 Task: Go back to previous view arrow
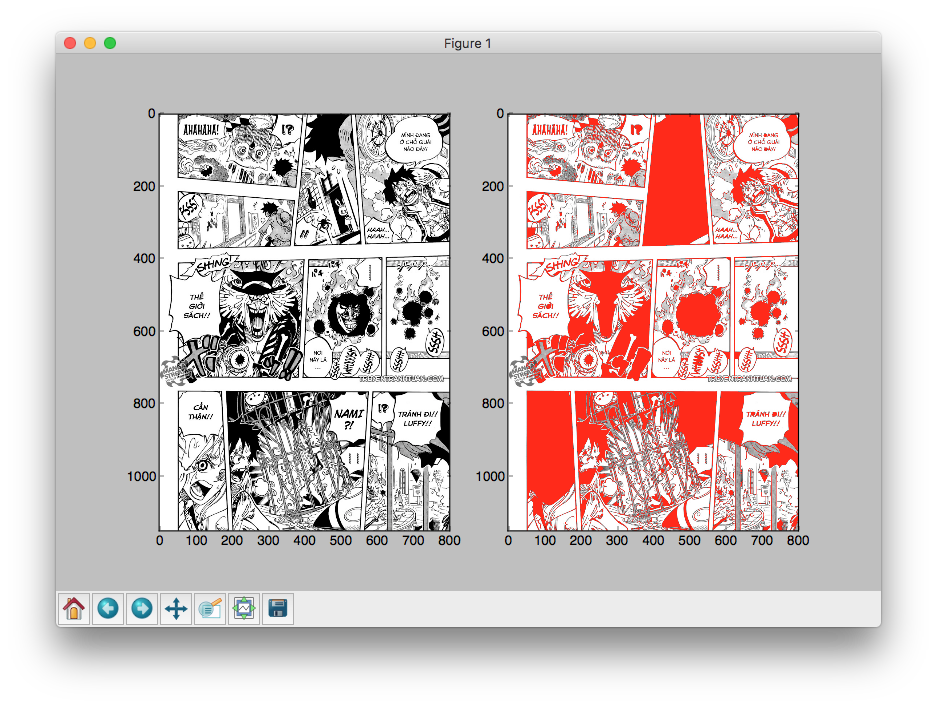coord(108,608)
